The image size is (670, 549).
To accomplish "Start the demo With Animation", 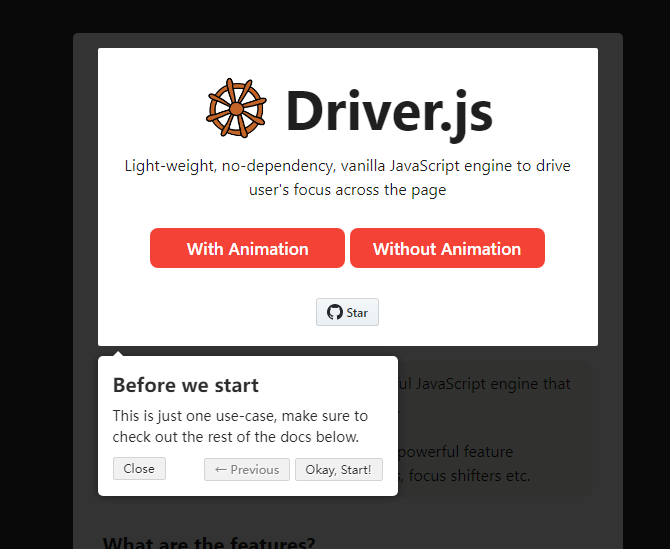I will (247, 248).
